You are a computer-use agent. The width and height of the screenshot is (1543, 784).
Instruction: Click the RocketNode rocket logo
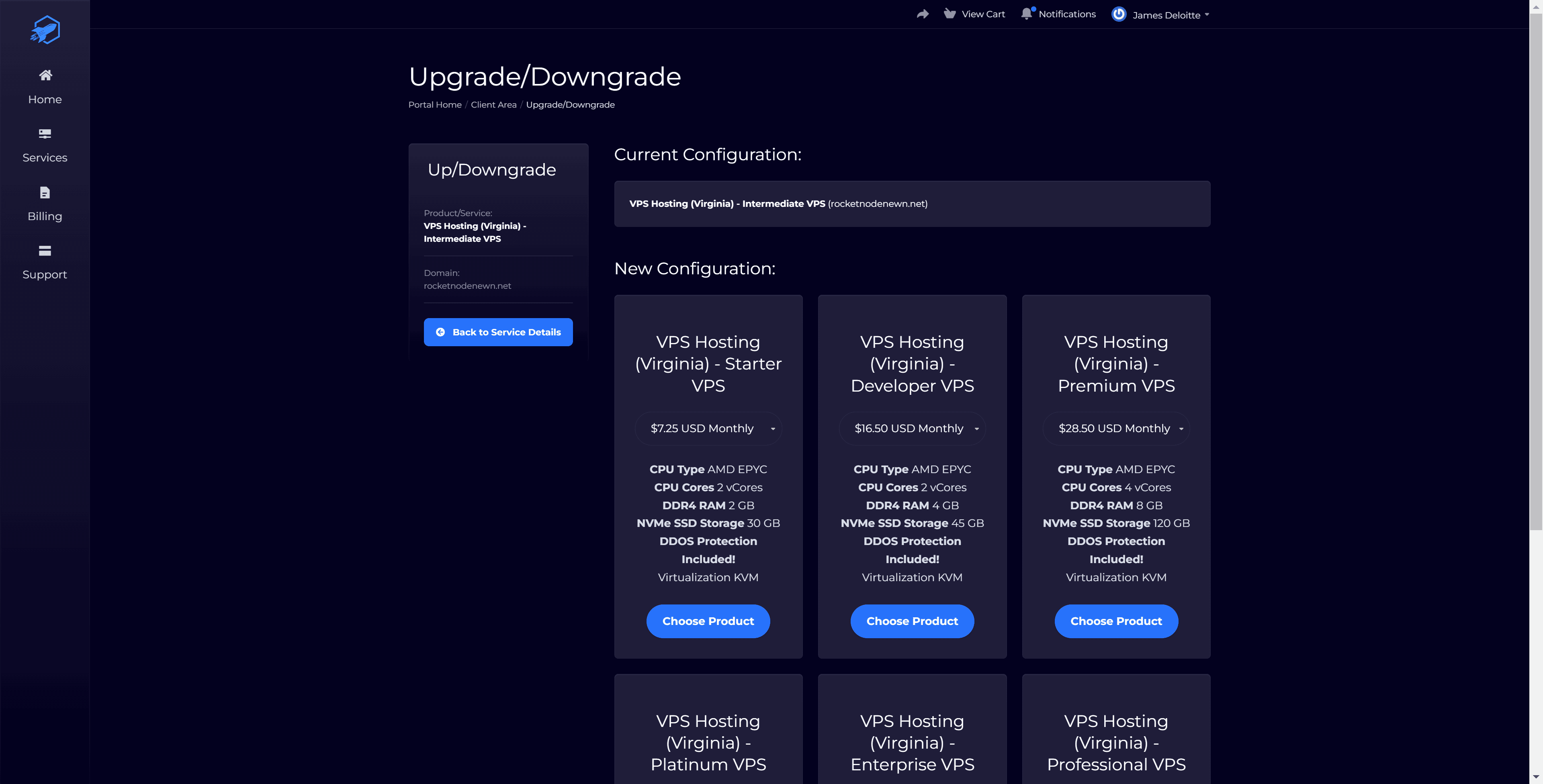point(45,29)
